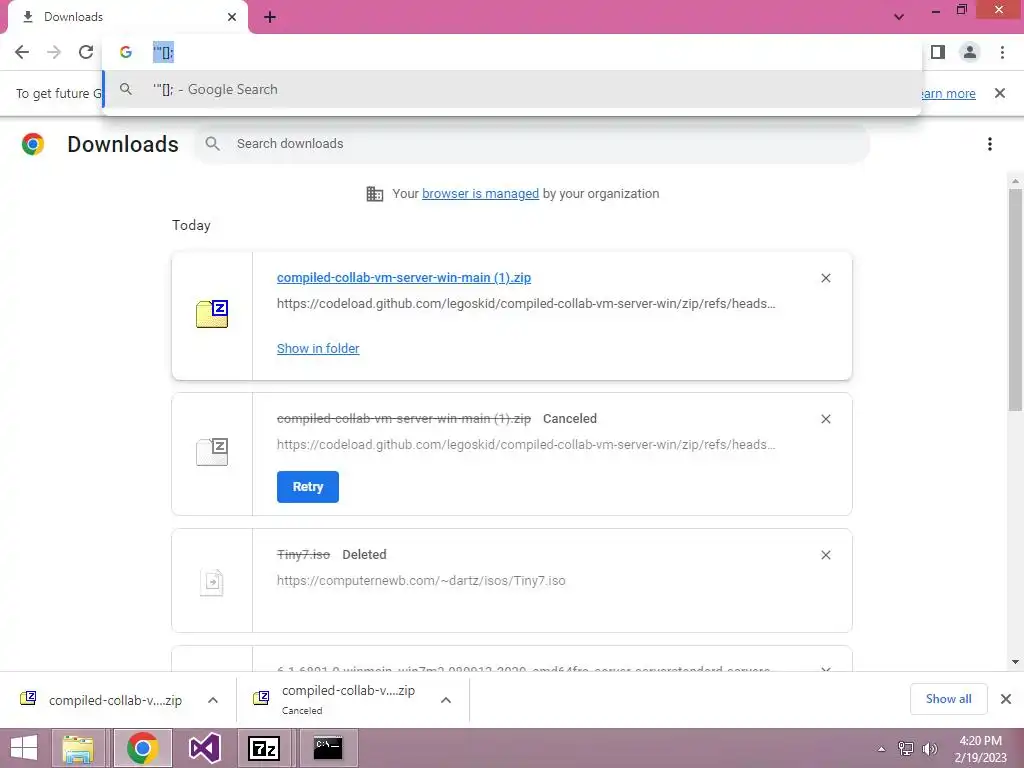Click the Google icon in the address bar

click(126, 52)
